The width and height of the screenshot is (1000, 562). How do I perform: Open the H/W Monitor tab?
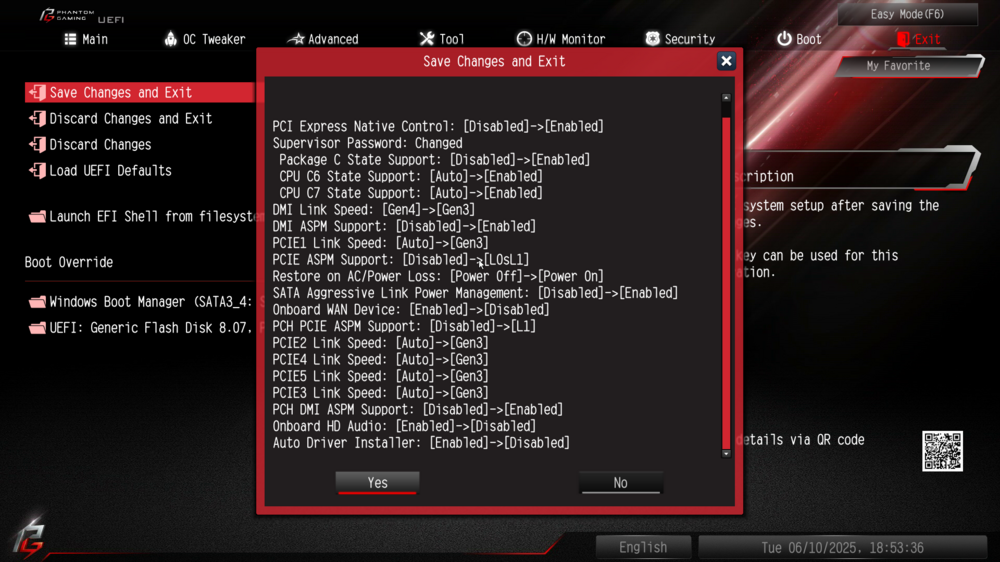pyautogui.click(x=561, y=39)
